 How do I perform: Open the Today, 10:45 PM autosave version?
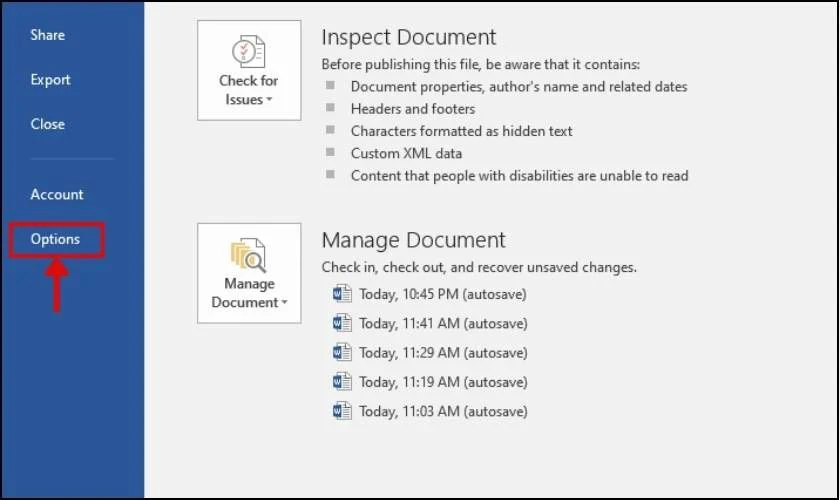tap(443, 294)
